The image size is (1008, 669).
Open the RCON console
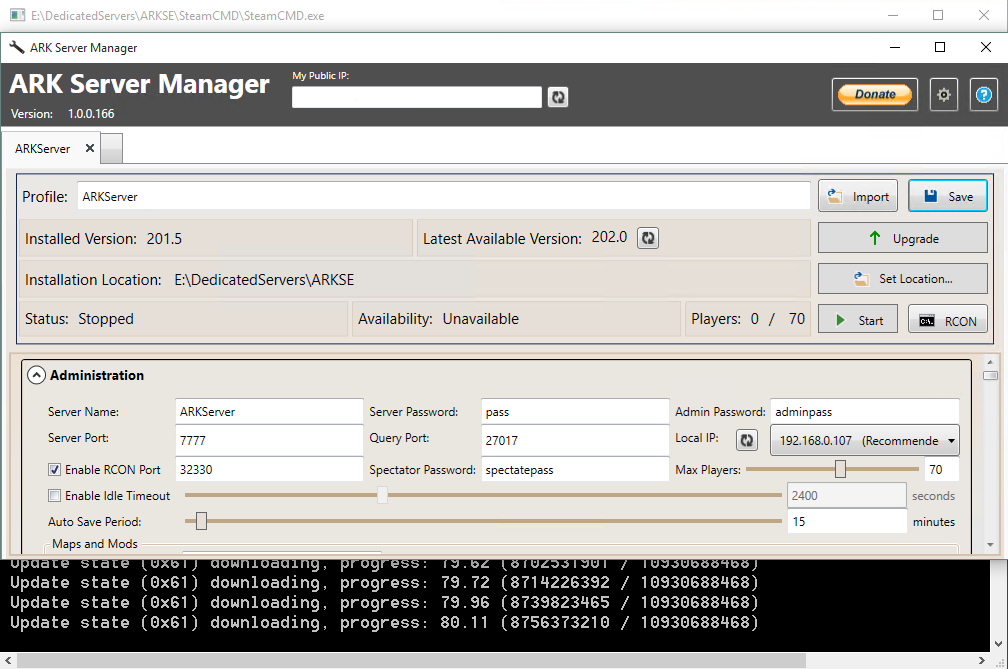point(948,320)
